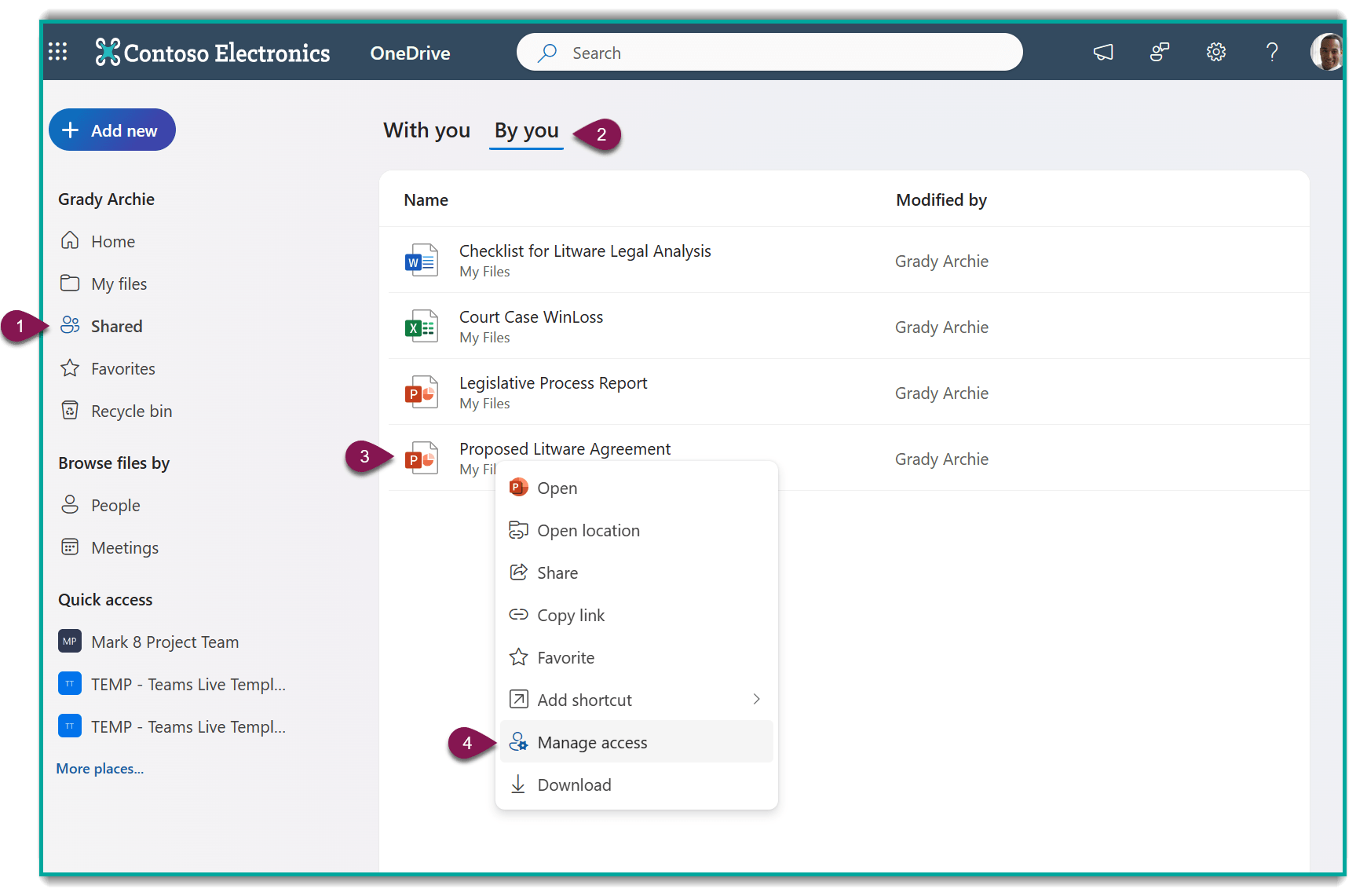Click inside the Search field

[769, 52]
